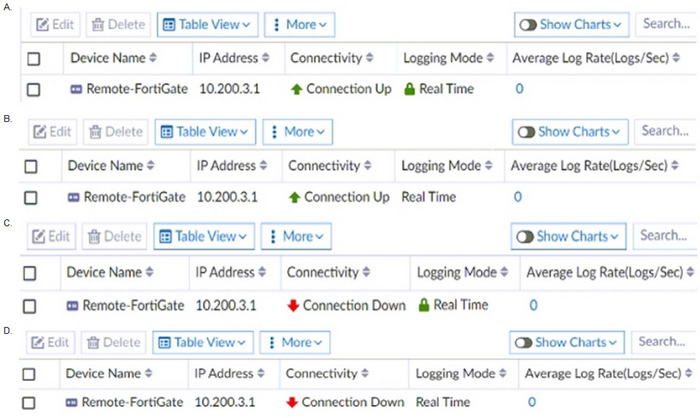The image size is (700, 418).
Task: Sort by IP Address in panel A
Action: click(266, 58)
